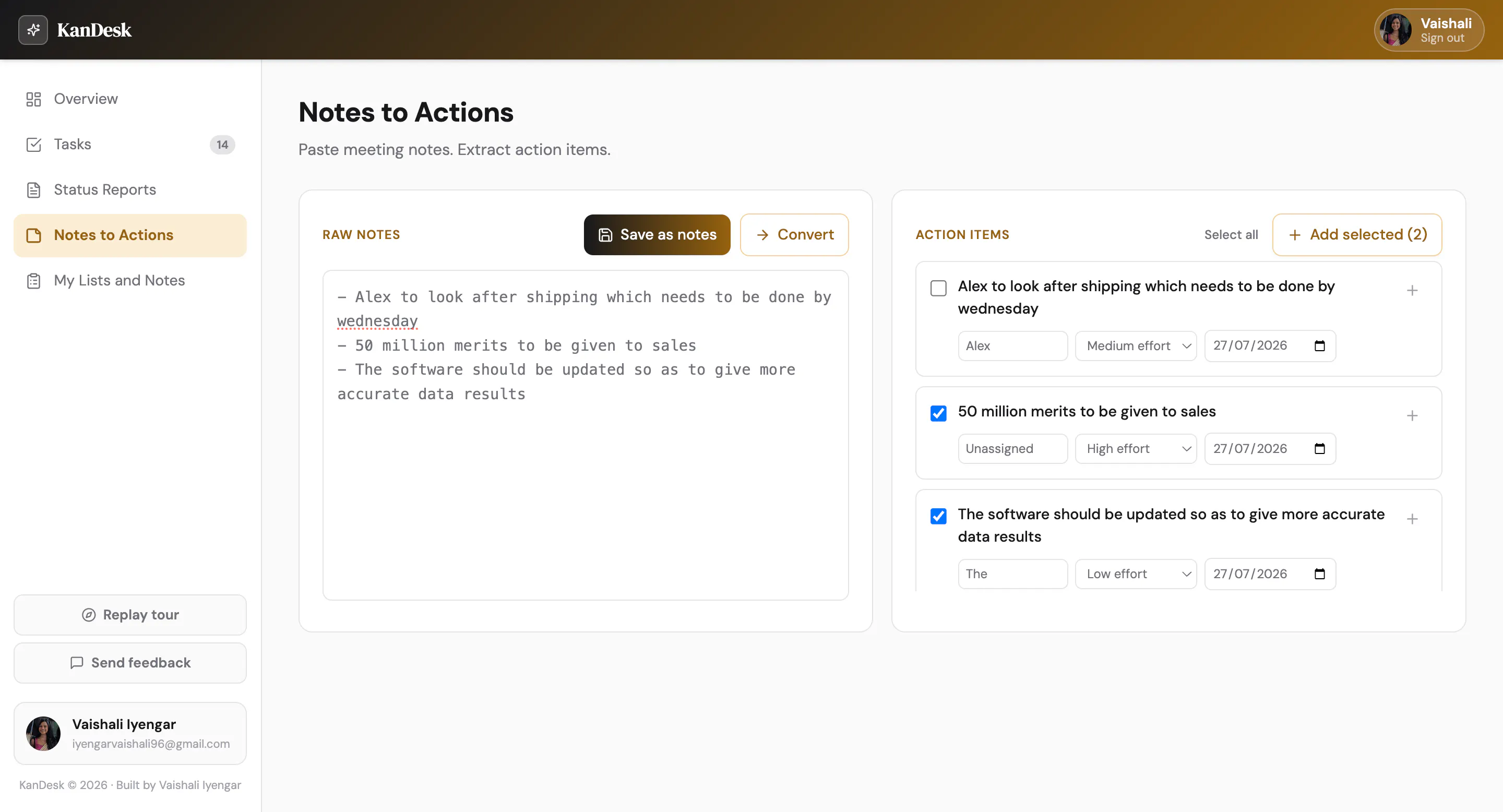Screen dimensions: 1503x812
Task: Click the misspelled word wednesday in raw notes
Action: tap(377, 321)
